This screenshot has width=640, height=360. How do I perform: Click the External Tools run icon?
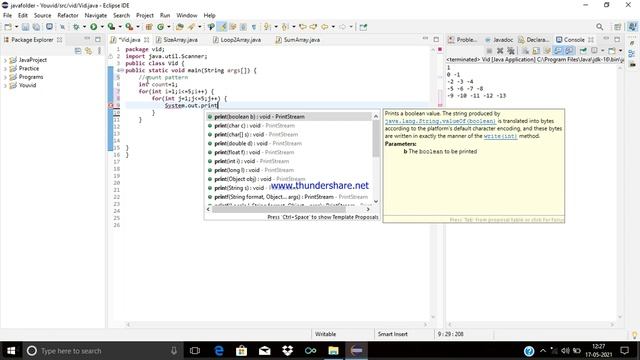[x=129, y=27]
